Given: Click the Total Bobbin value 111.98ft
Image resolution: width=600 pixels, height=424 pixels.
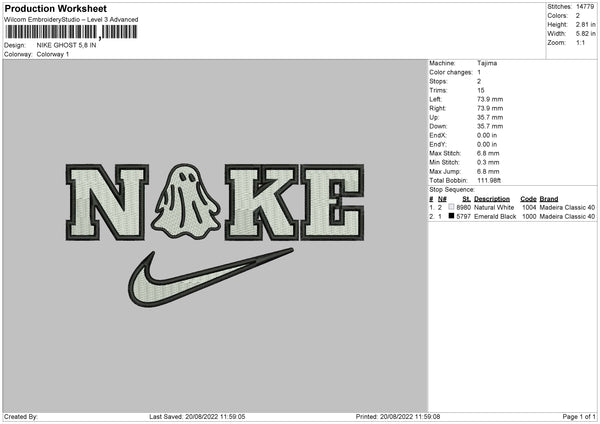Looking at the screenshot, I should click(489, 181).
